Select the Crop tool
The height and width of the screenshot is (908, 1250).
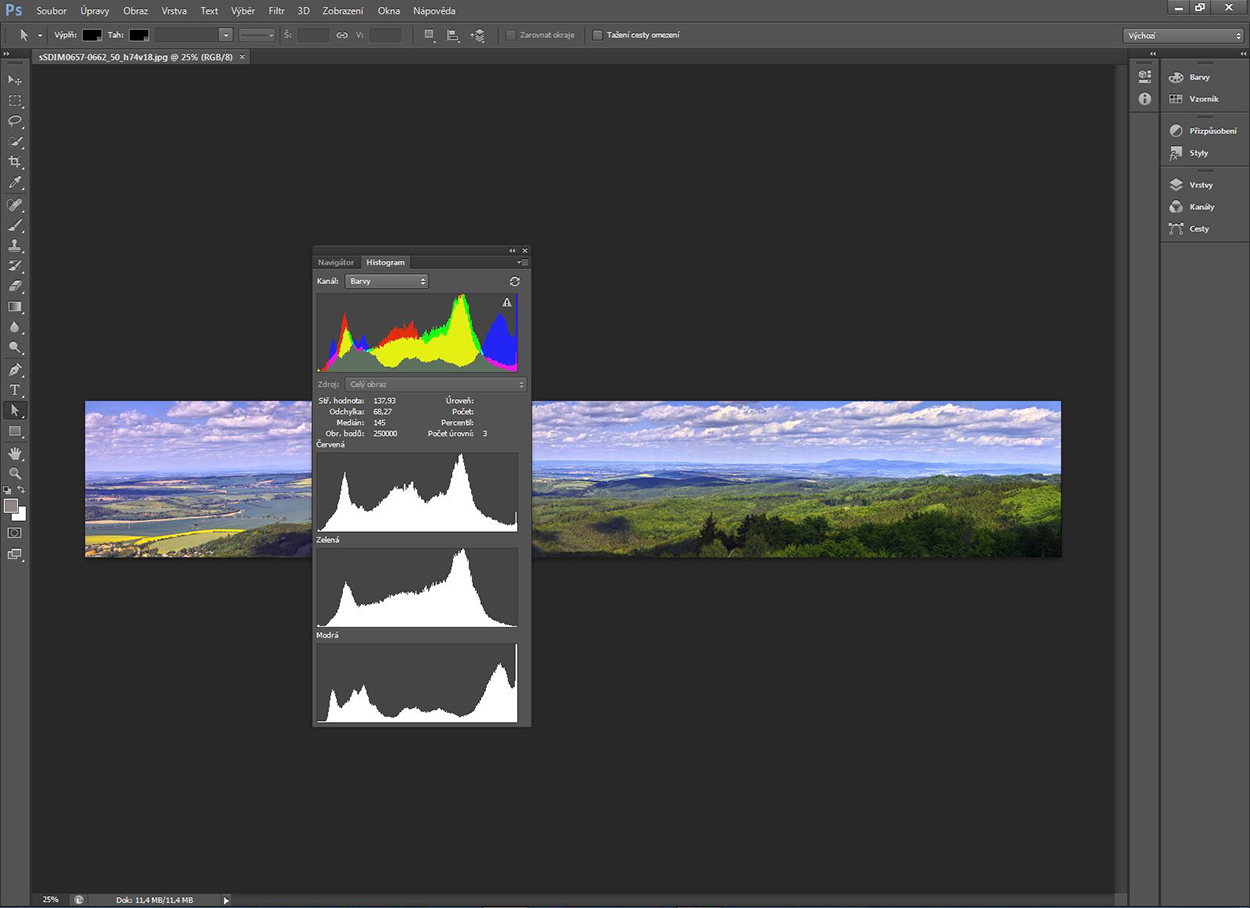point(15,162)
